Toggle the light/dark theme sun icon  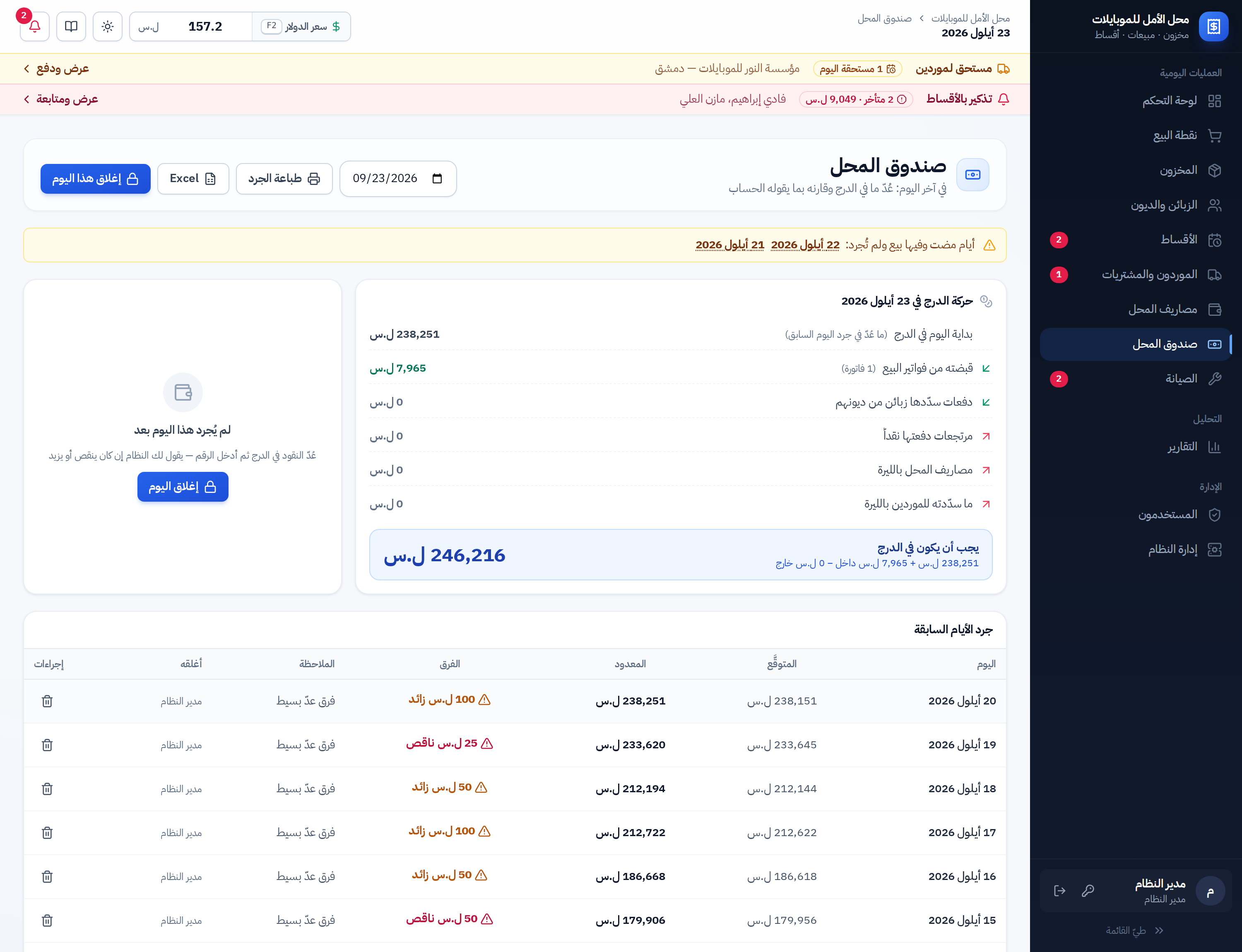pos(108,26)
